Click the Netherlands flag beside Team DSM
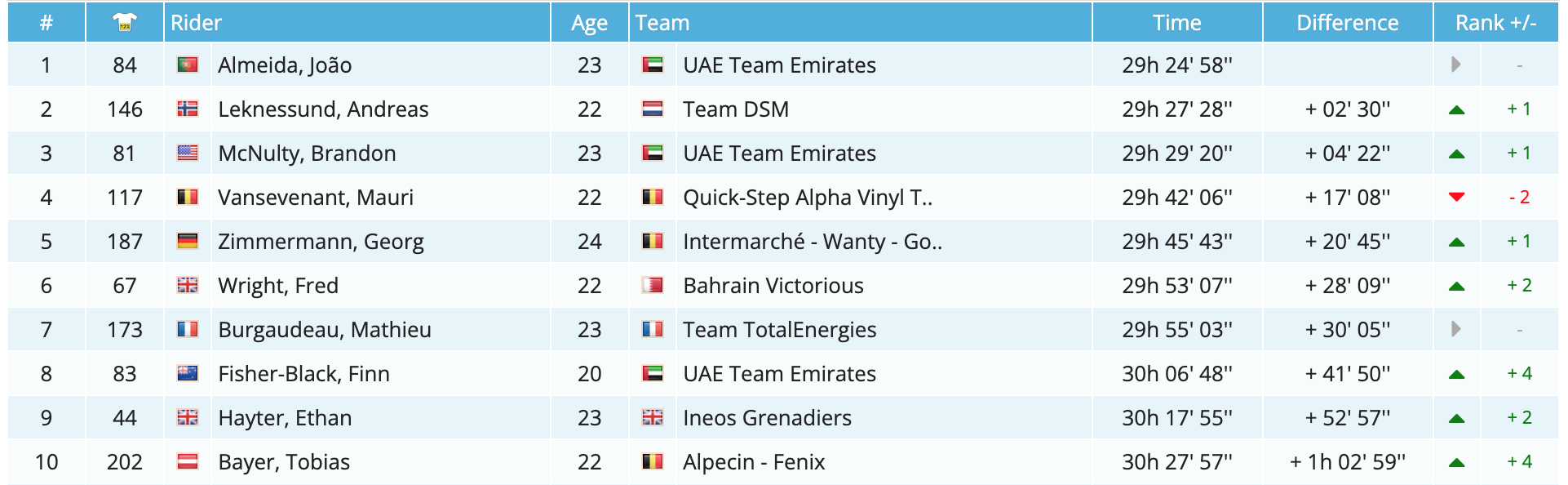The height and width of the screenshot is (485, 1568). 653,109
